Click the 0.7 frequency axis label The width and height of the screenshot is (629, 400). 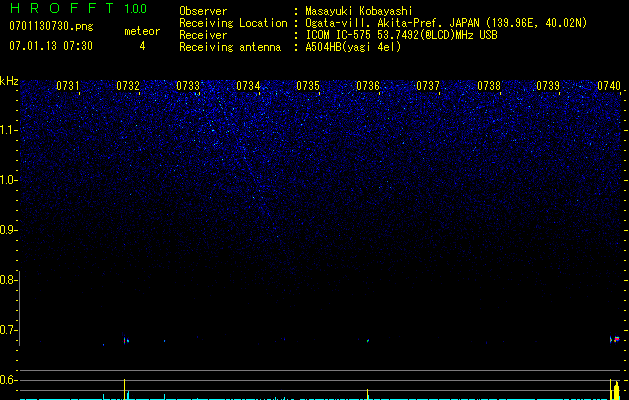pos(8,330)
